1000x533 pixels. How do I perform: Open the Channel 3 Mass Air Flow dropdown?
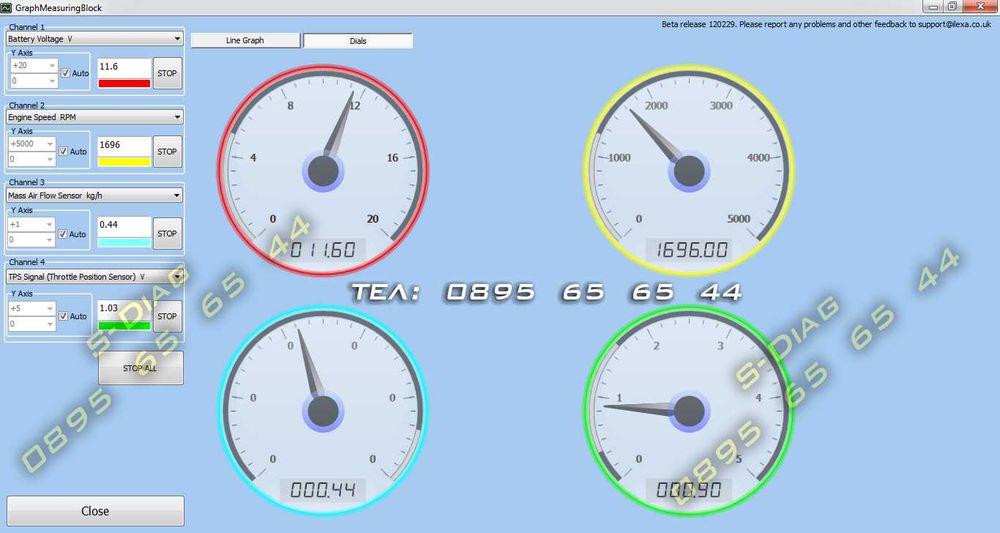(x=94, y=196)
